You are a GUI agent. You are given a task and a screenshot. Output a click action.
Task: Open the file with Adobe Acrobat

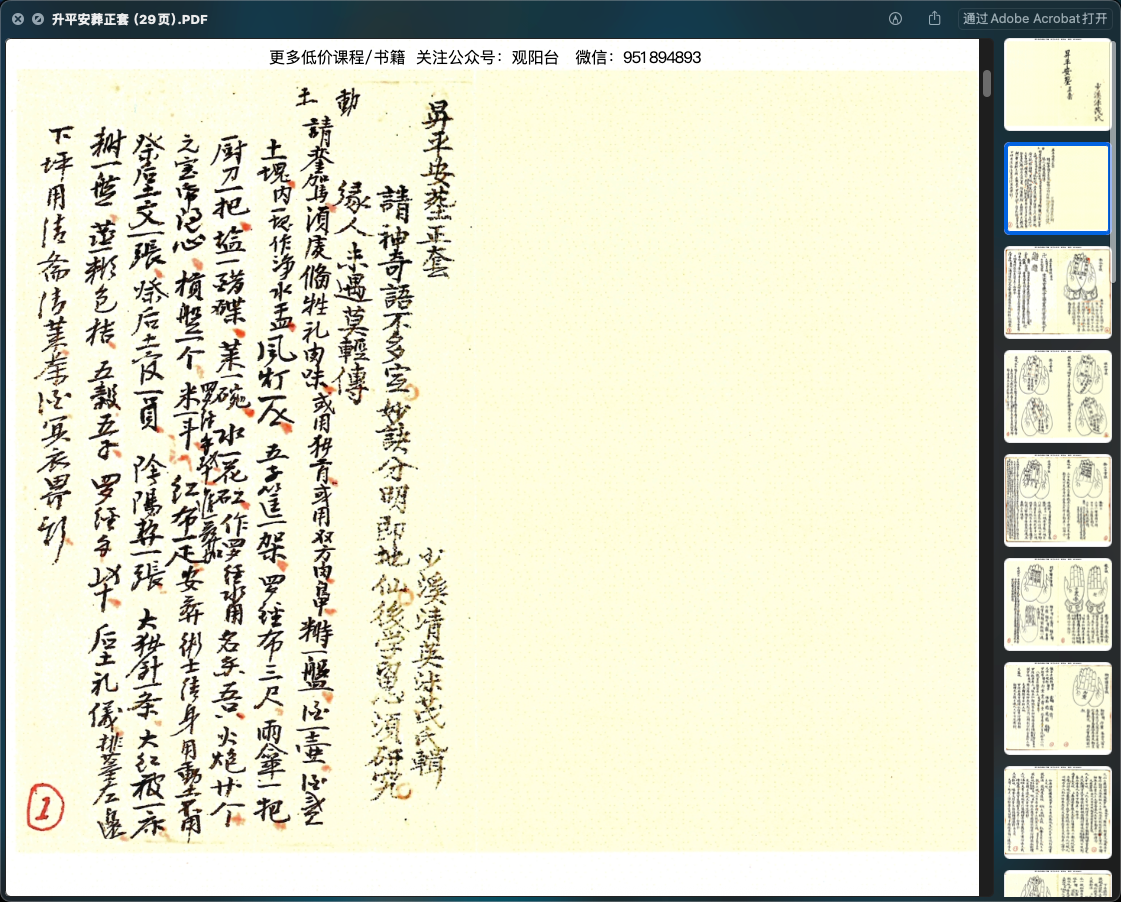(x=1035, y=19)
